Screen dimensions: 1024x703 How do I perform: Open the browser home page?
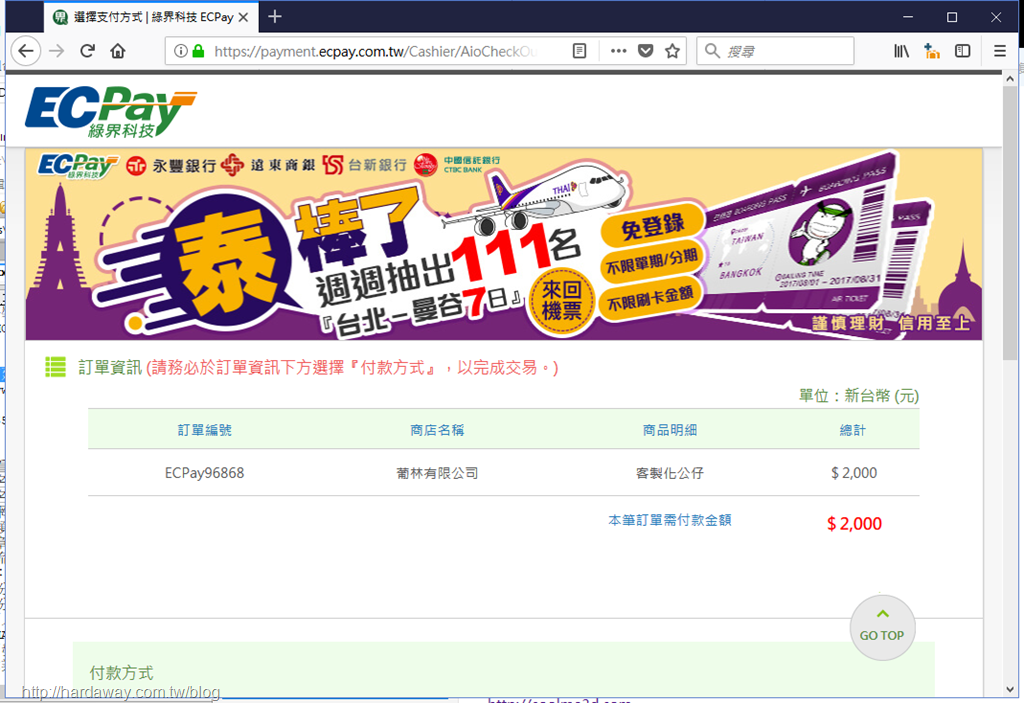point(118,51)
